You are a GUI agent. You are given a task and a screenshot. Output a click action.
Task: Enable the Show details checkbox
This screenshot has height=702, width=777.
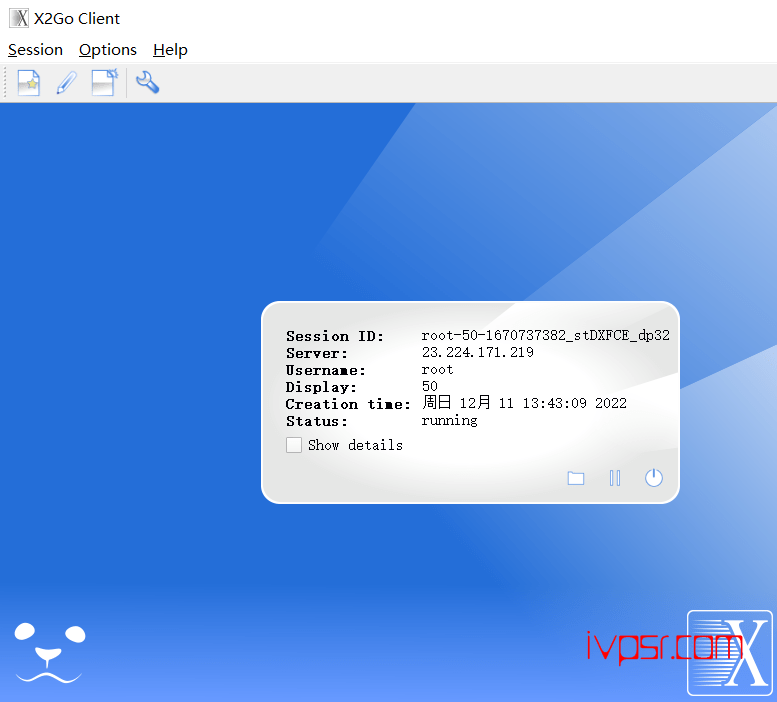(294, 444)
